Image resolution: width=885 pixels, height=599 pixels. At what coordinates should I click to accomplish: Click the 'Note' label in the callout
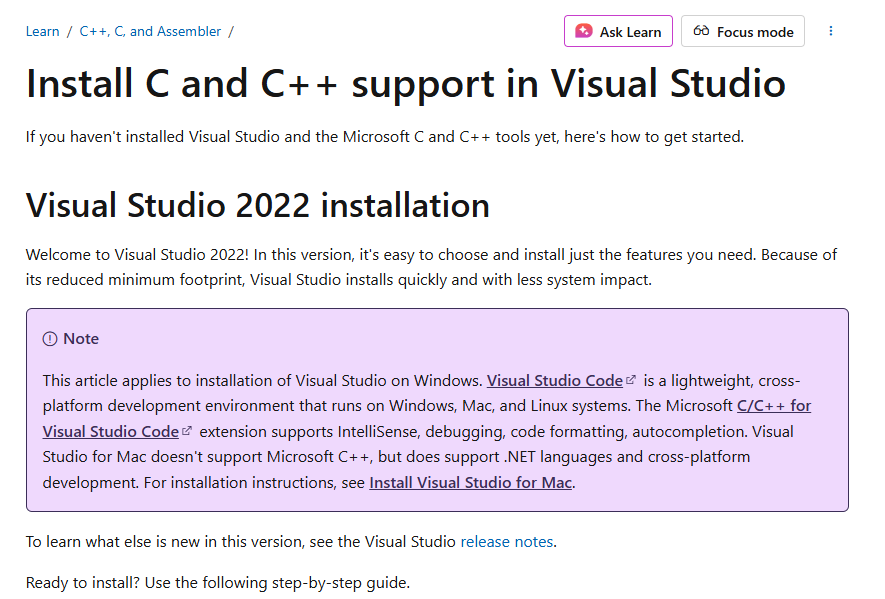tap(81, 339)
